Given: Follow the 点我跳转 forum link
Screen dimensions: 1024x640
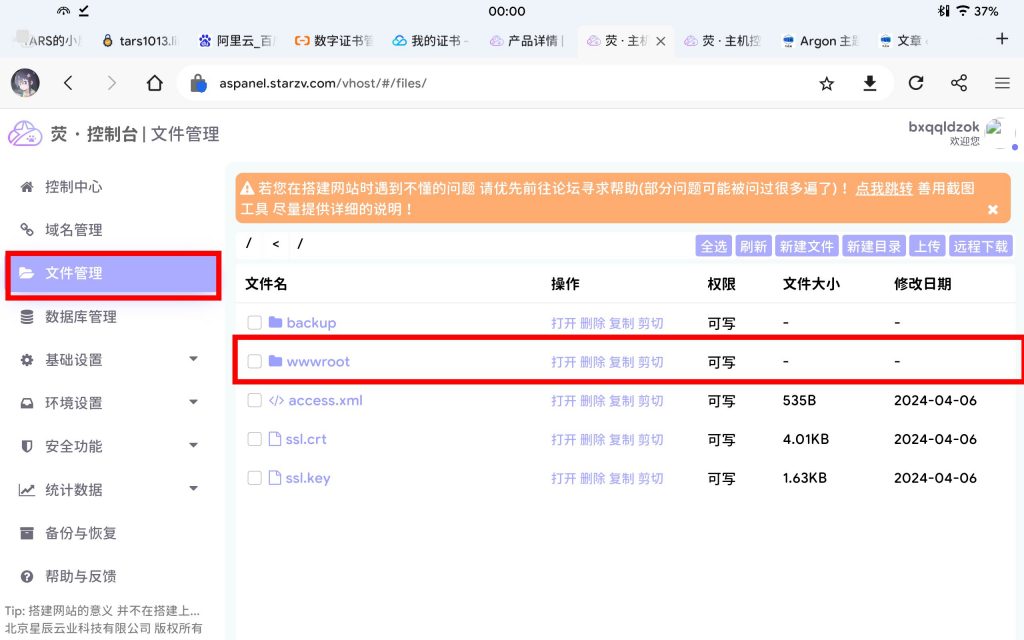Looking at the screenshot, I should [883, 188].
